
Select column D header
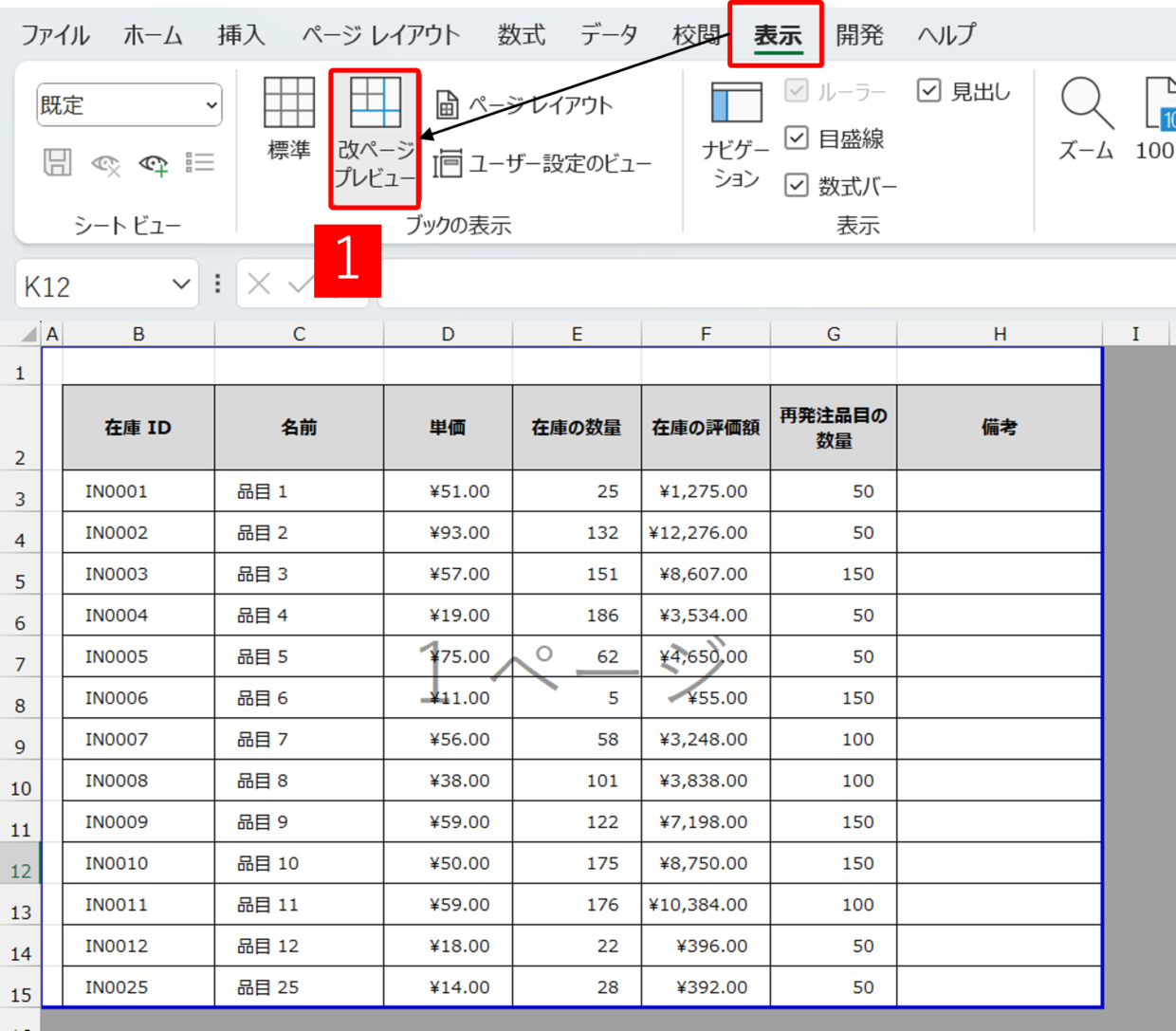pyautogui.click(x=448, y=334)
